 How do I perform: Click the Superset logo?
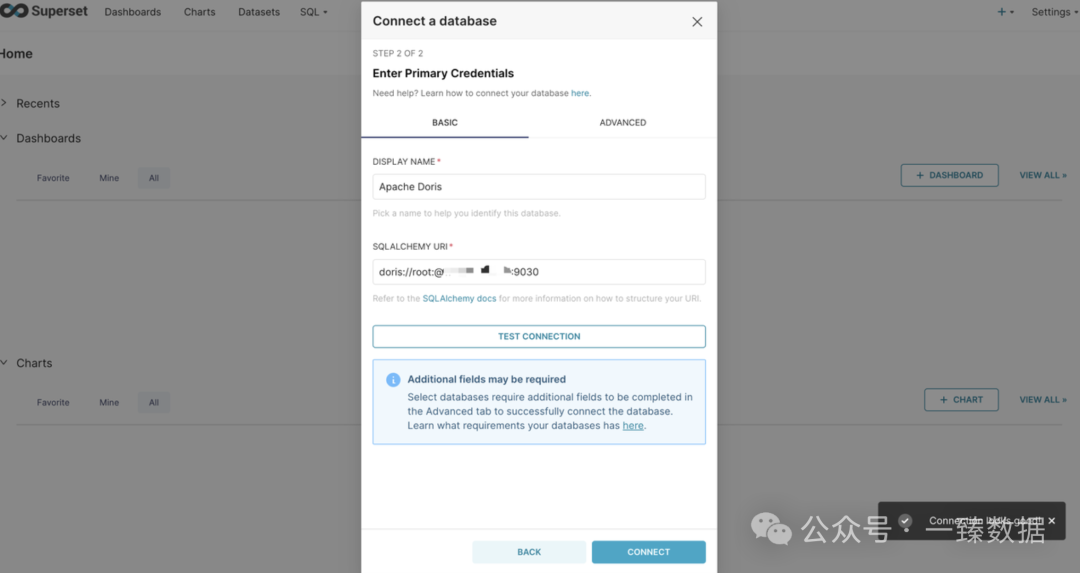[x=45, y=12]
